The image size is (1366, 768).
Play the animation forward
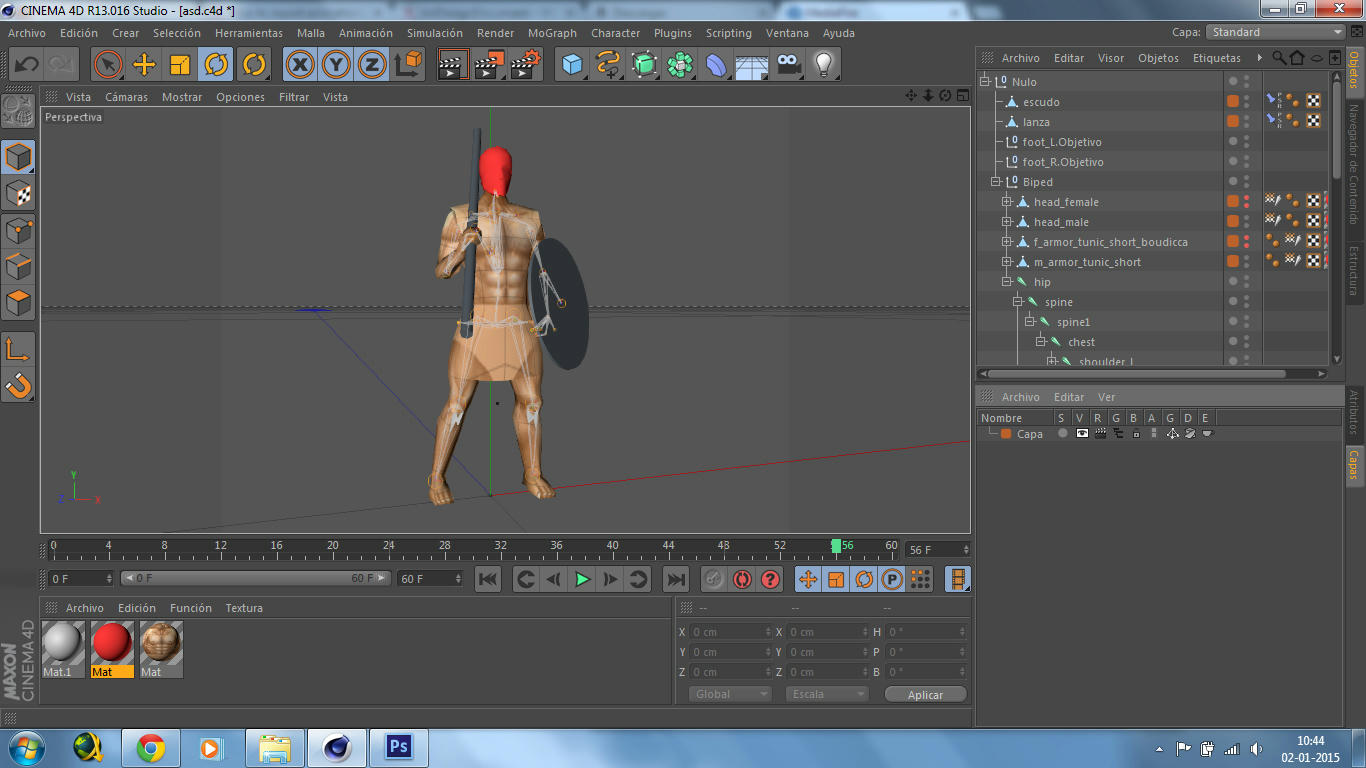[582, 579]
